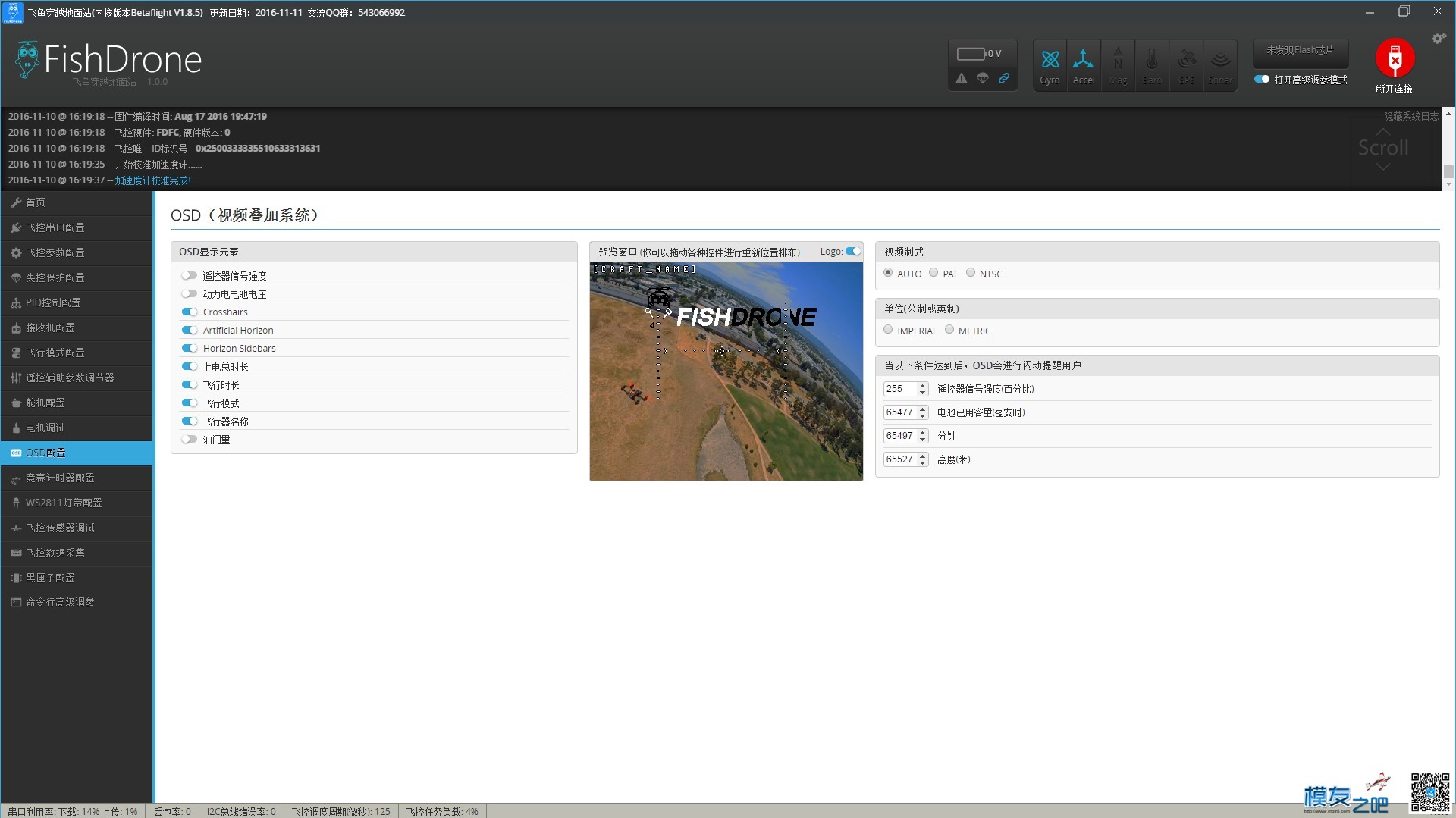Open 飞控串口配置 in sidebar
The image size is (1456, 818).
pos(77,227)
